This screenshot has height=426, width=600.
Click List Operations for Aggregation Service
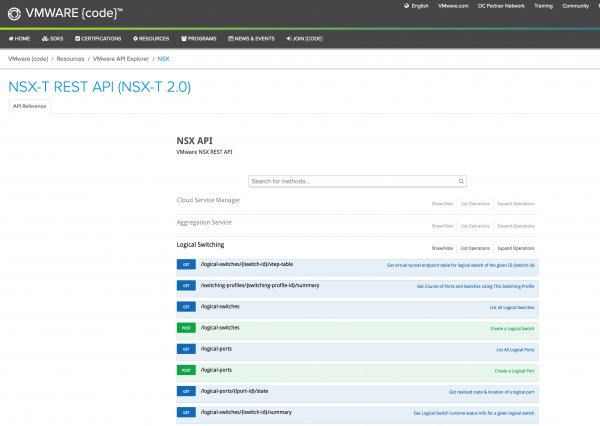pos(475,226)
